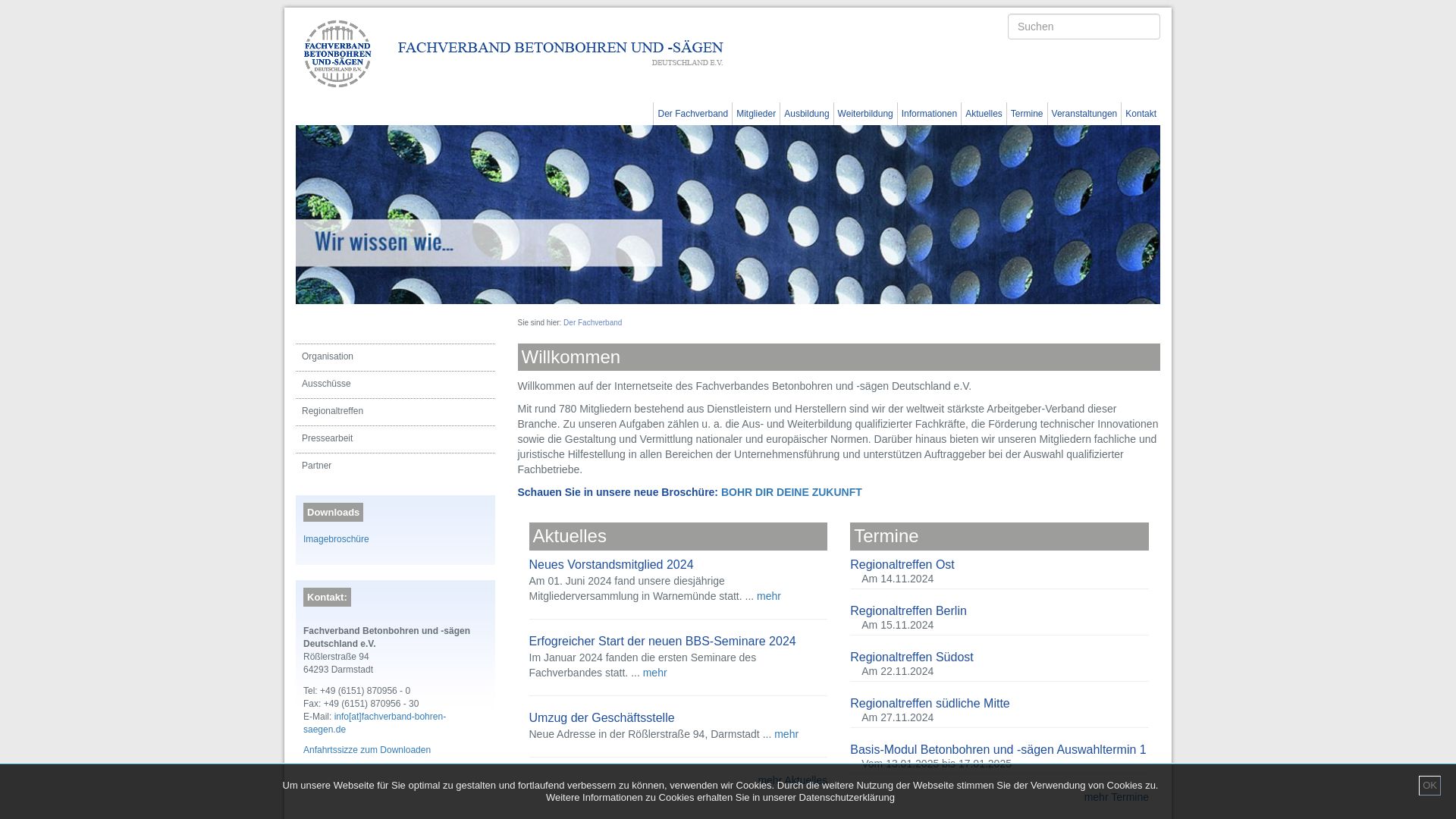Open Regionaltreffen Berlin event

[x=908, y=611]
